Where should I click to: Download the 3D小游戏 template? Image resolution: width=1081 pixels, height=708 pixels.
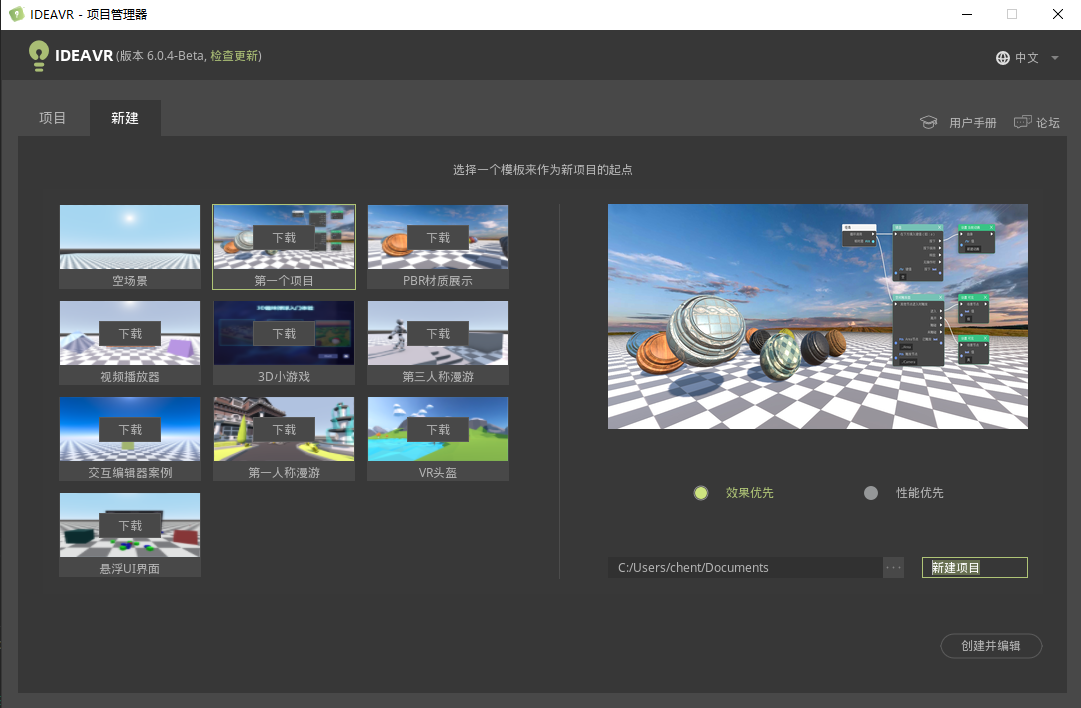pyautogui.click(x=284, y=334)
